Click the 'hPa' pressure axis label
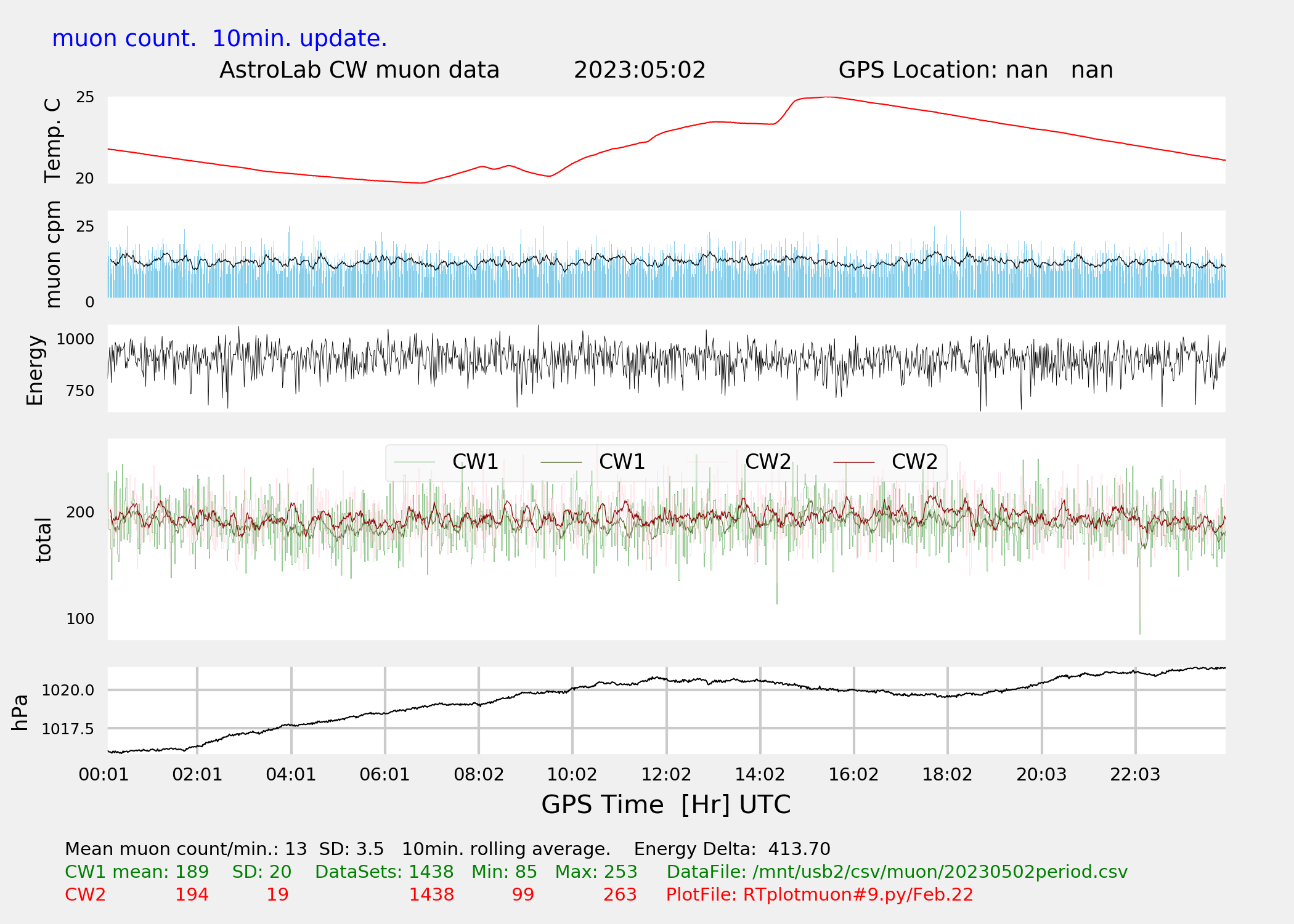 tap(20, 712)
